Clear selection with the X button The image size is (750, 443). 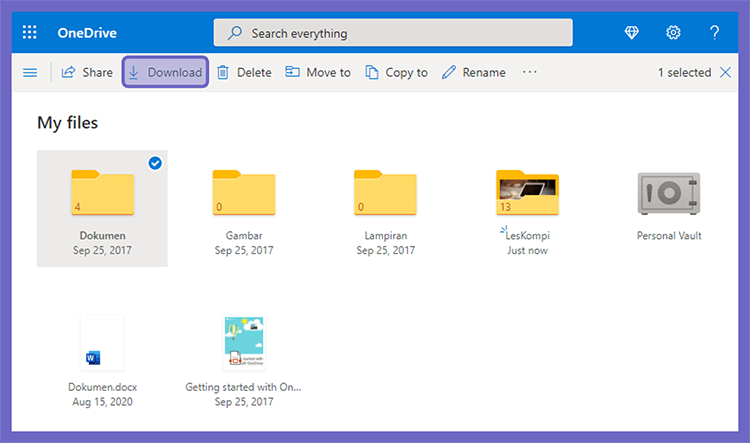725,72
